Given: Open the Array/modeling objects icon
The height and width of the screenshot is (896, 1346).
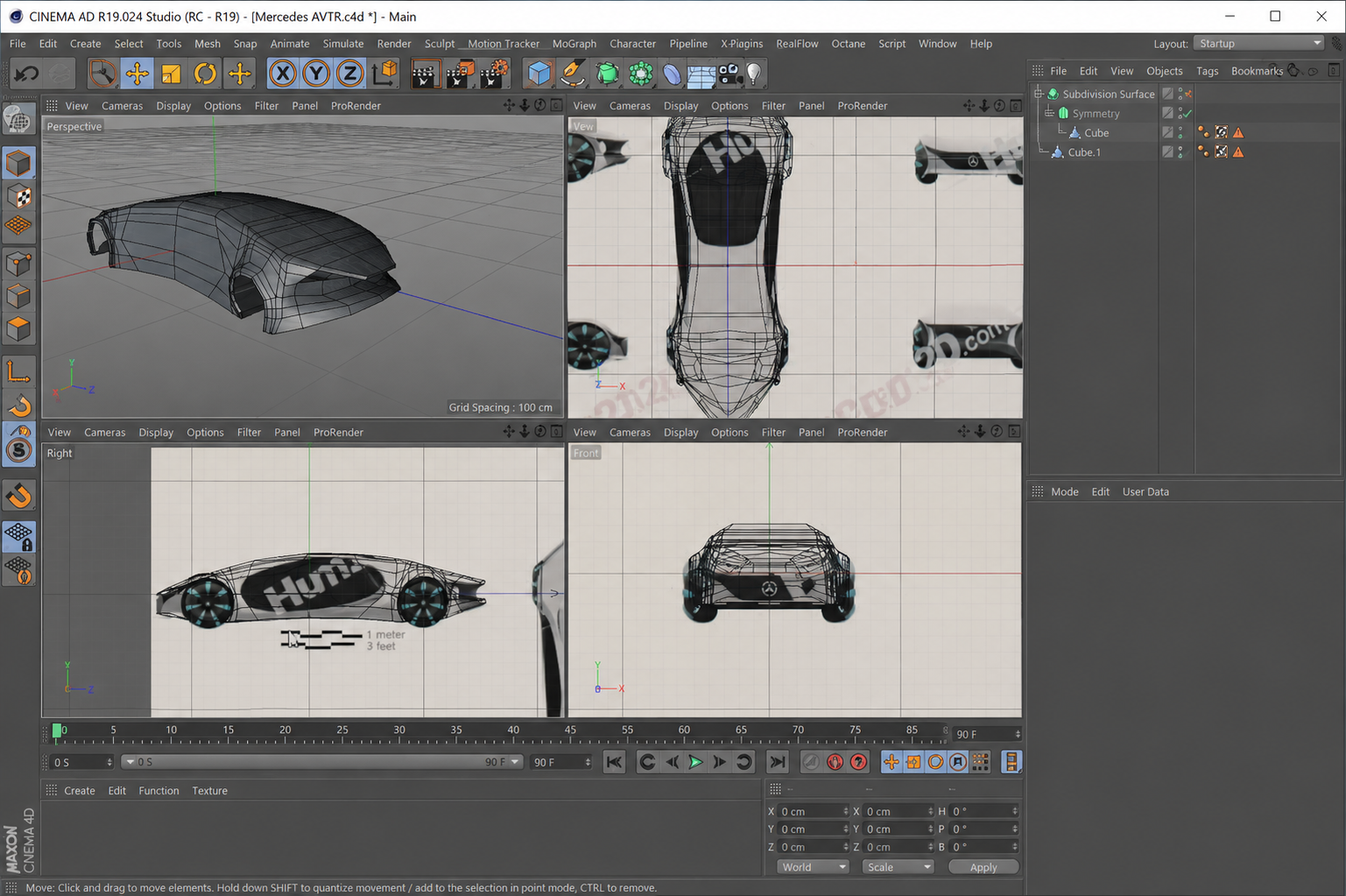Looking at the screenshot, I should click(641, 74).
